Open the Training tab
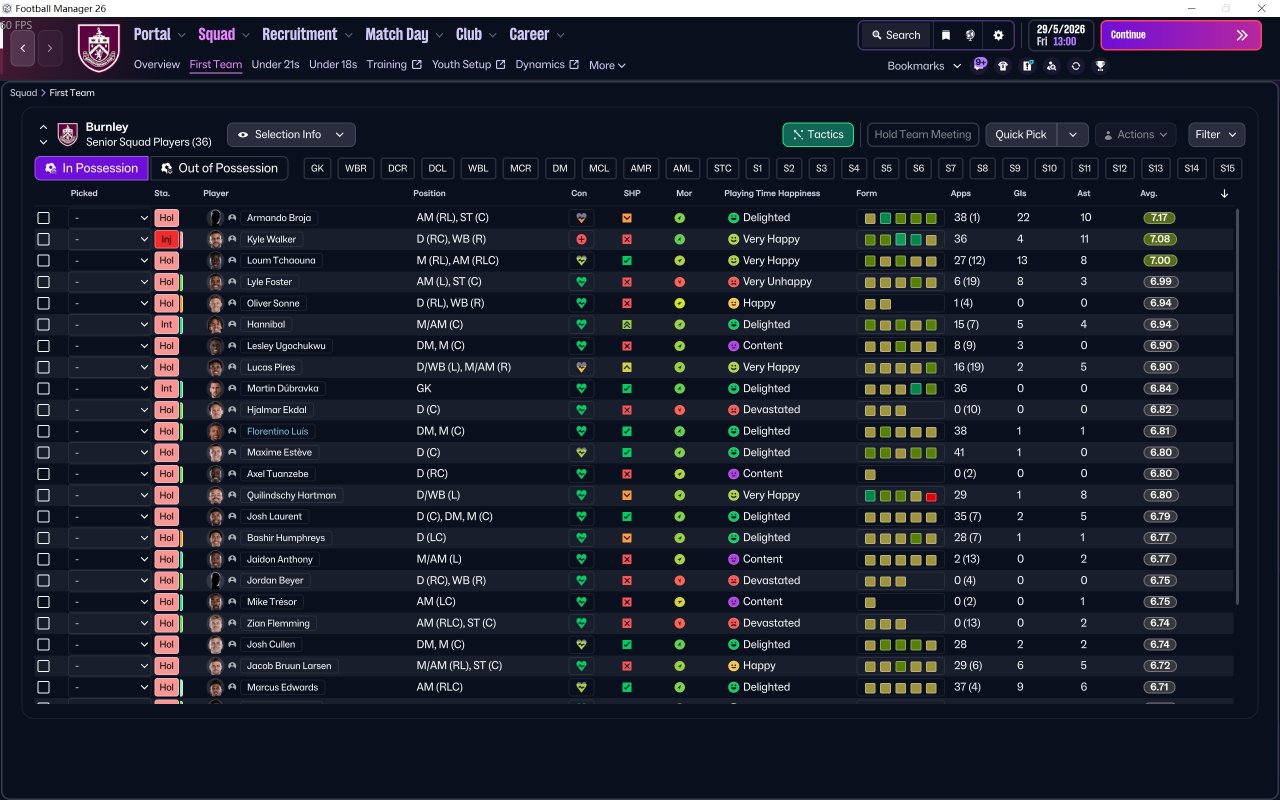 click(x=393, y=65)
